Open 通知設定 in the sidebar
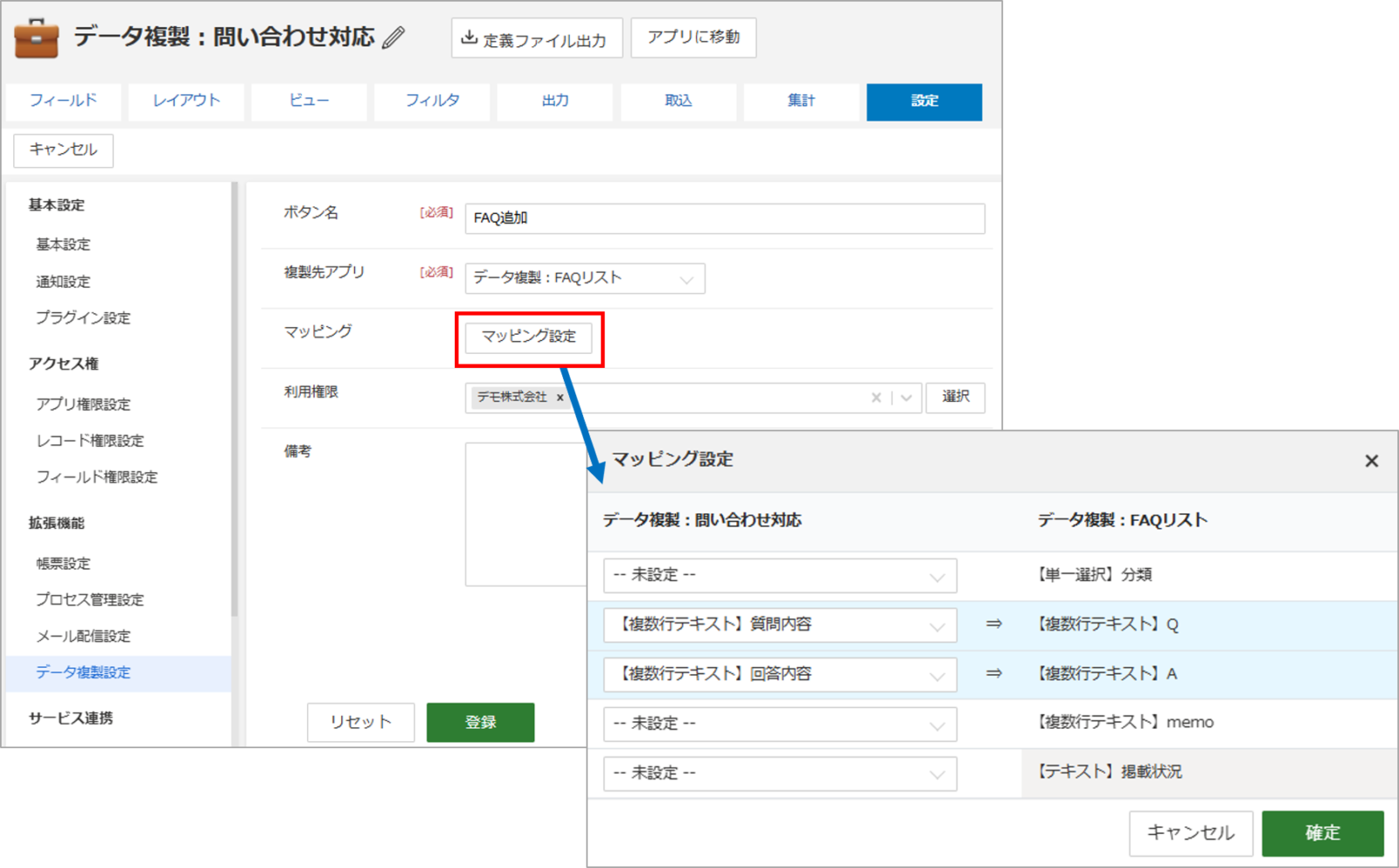The width and height of the screenshot is (1399, 868). (x=63, y=281)
